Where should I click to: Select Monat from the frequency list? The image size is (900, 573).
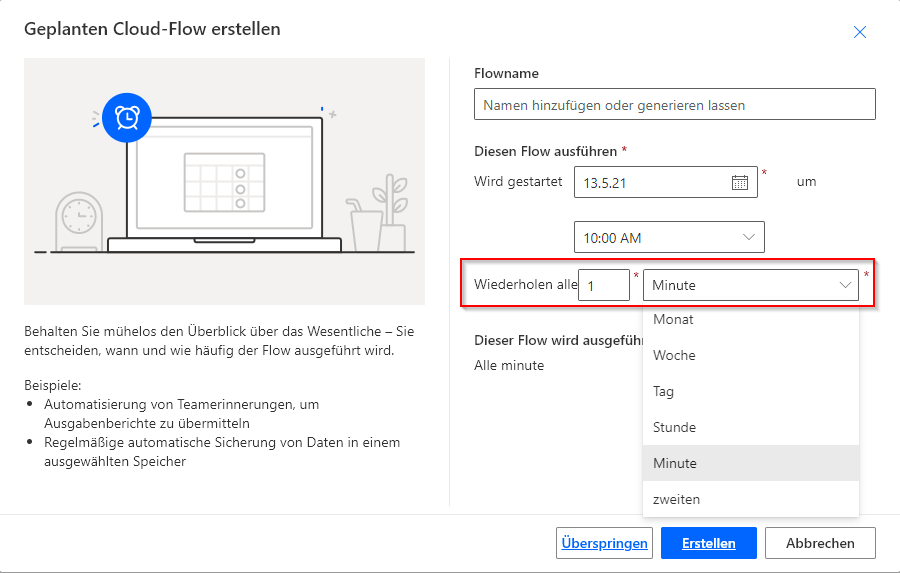[x=673, y=320]
